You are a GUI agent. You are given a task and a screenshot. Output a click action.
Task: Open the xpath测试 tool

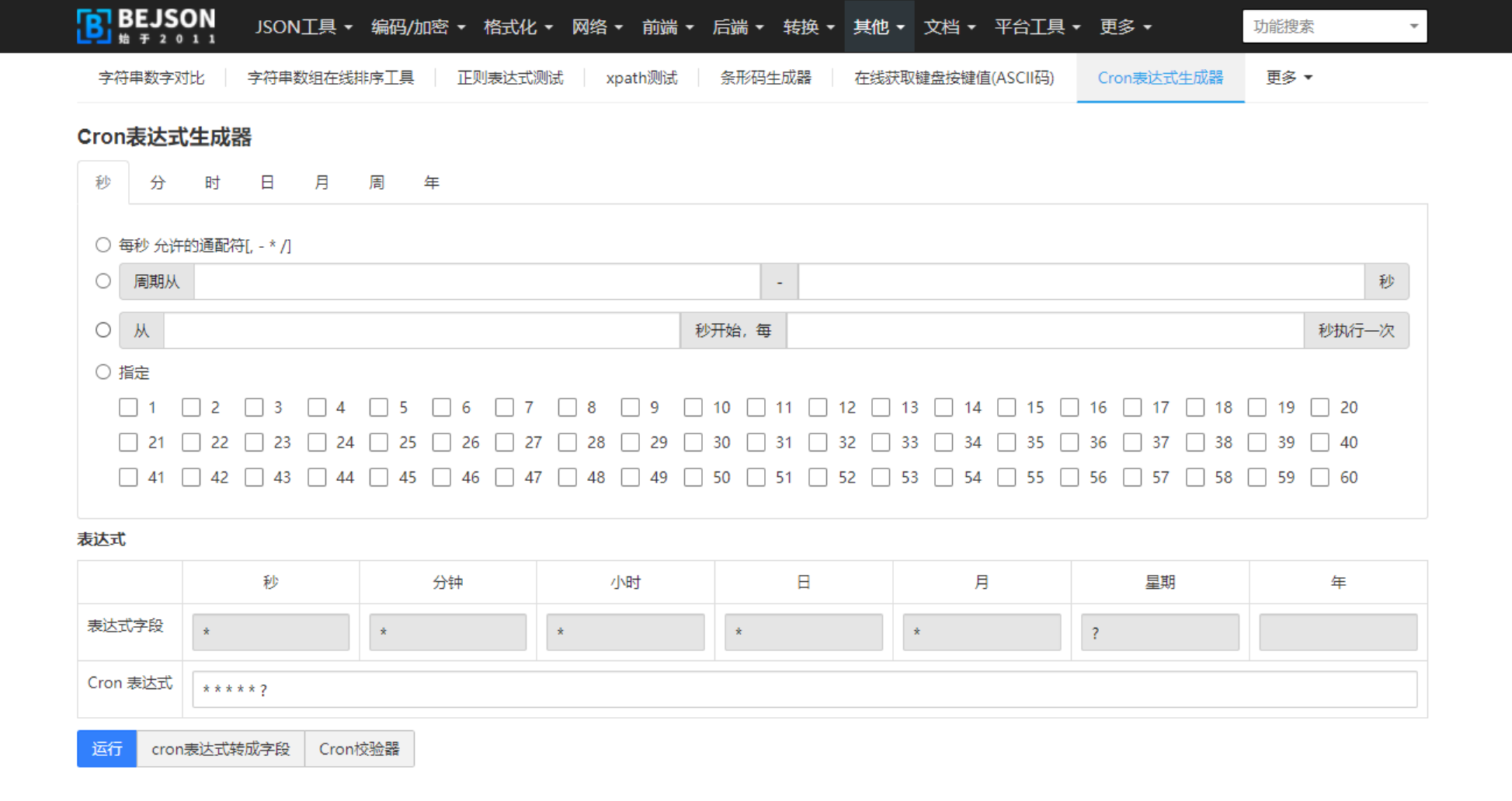pyautogui.click(x=641, y=78)
